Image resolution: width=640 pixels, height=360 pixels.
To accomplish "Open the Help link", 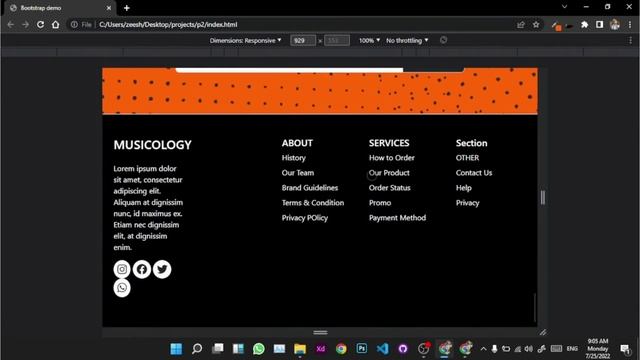I will pyautogui.click(x=464, y=188).
